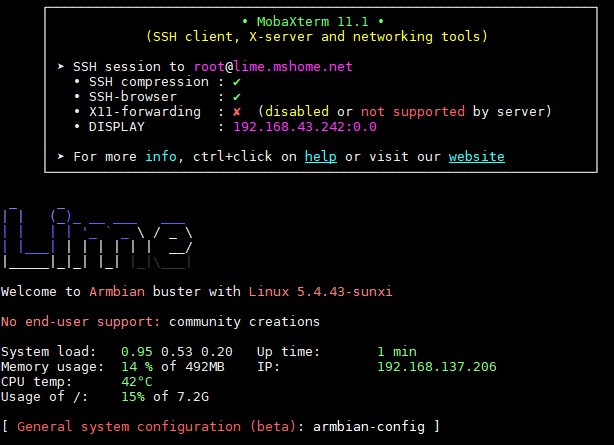Click the green checkmark beside SSH compression
The height and width of the screenshot is (445, 614).
237,82
